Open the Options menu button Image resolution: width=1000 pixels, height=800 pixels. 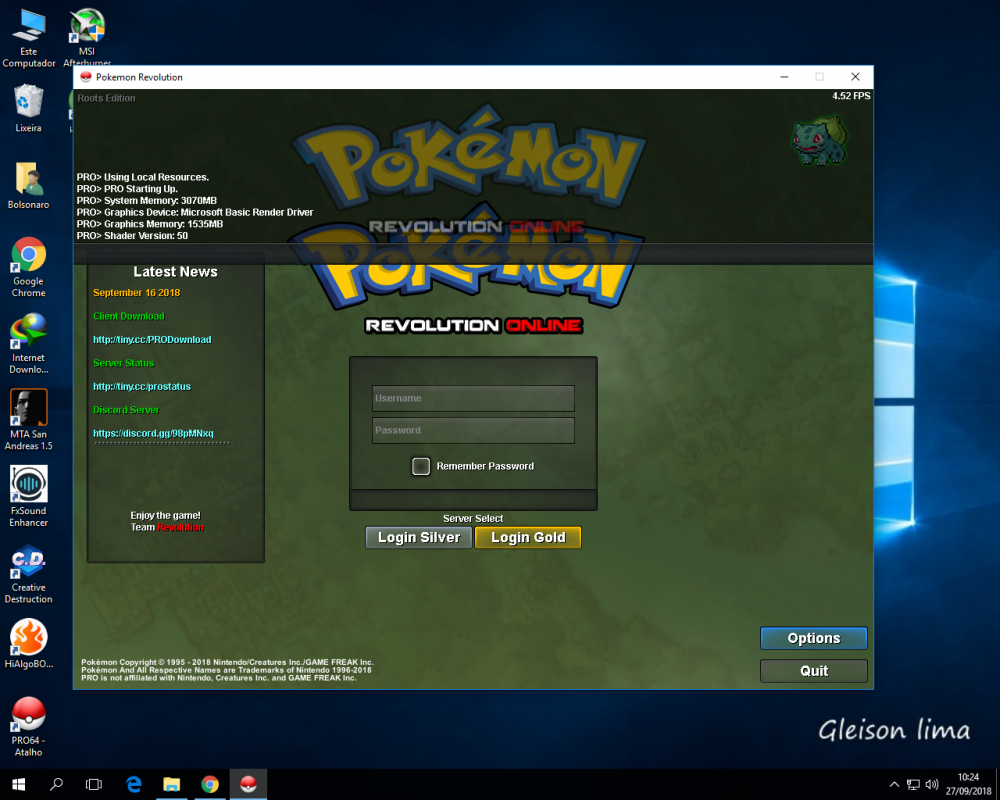click(813, 638)
